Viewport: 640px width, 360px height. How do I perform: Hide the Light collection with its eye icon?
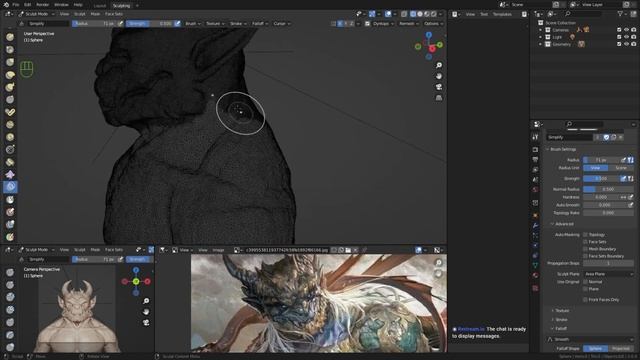(627, 37)
